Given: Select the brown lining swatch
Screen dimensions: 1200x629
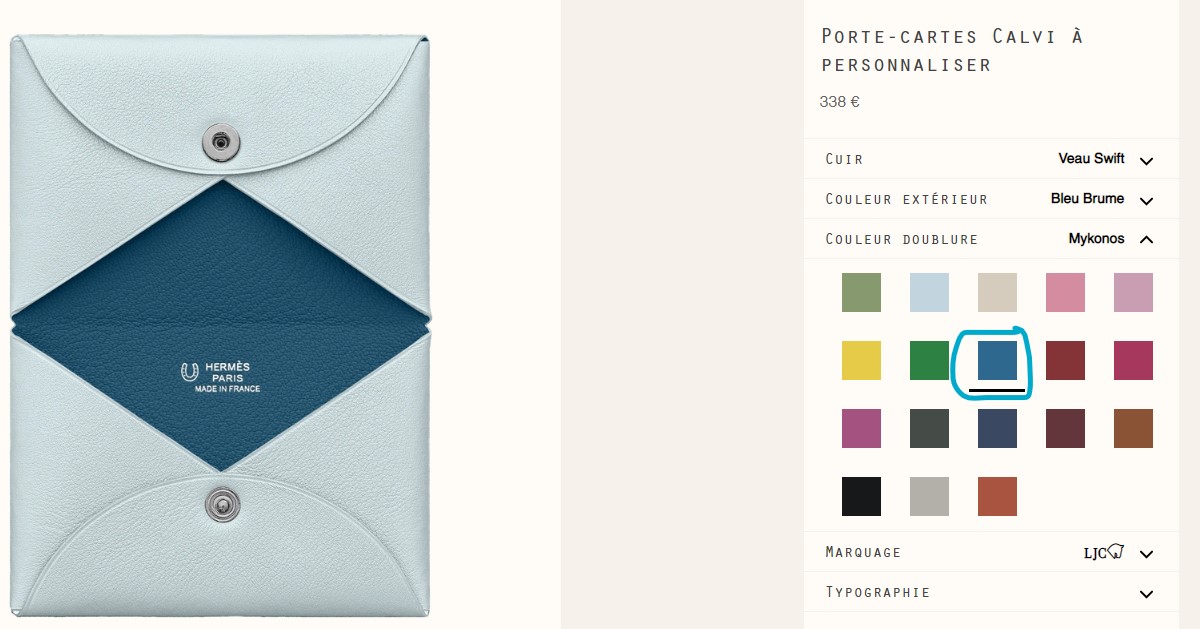Looking at the screenshot, I should coord(1133,428).
